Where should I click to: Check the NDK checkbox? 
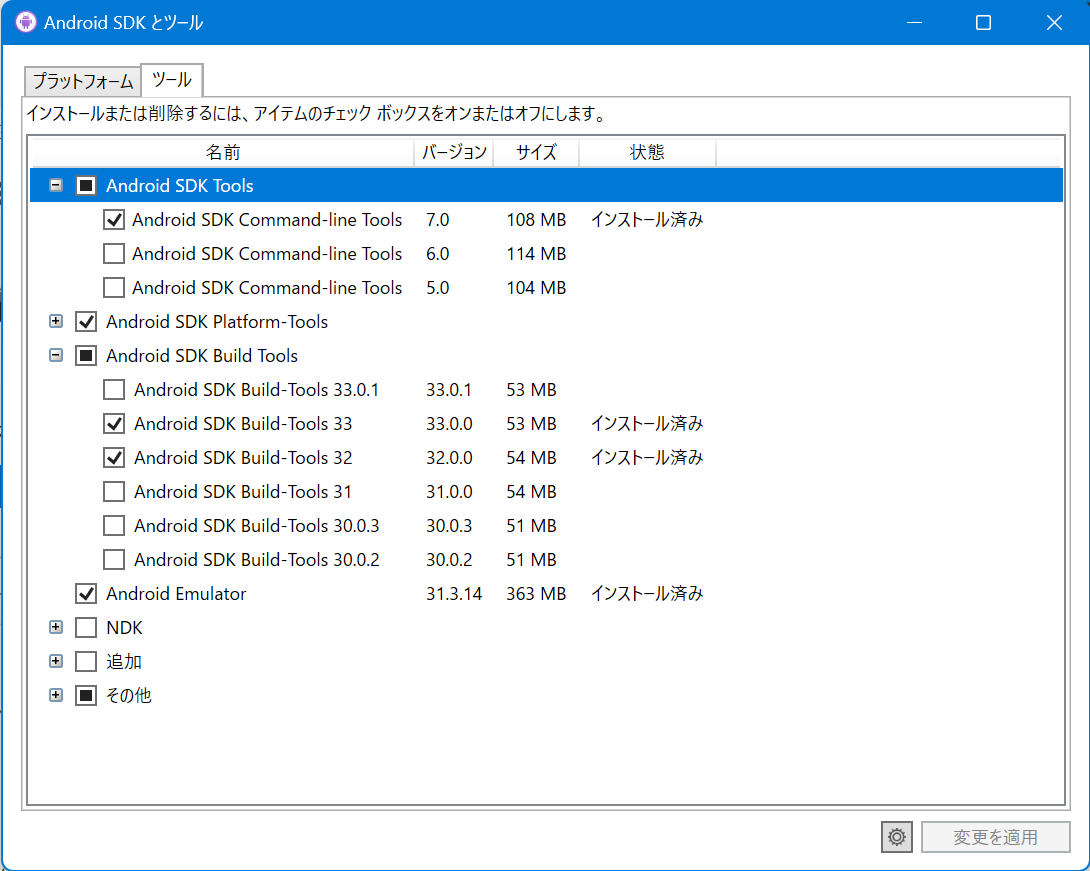tap(86, 628)
